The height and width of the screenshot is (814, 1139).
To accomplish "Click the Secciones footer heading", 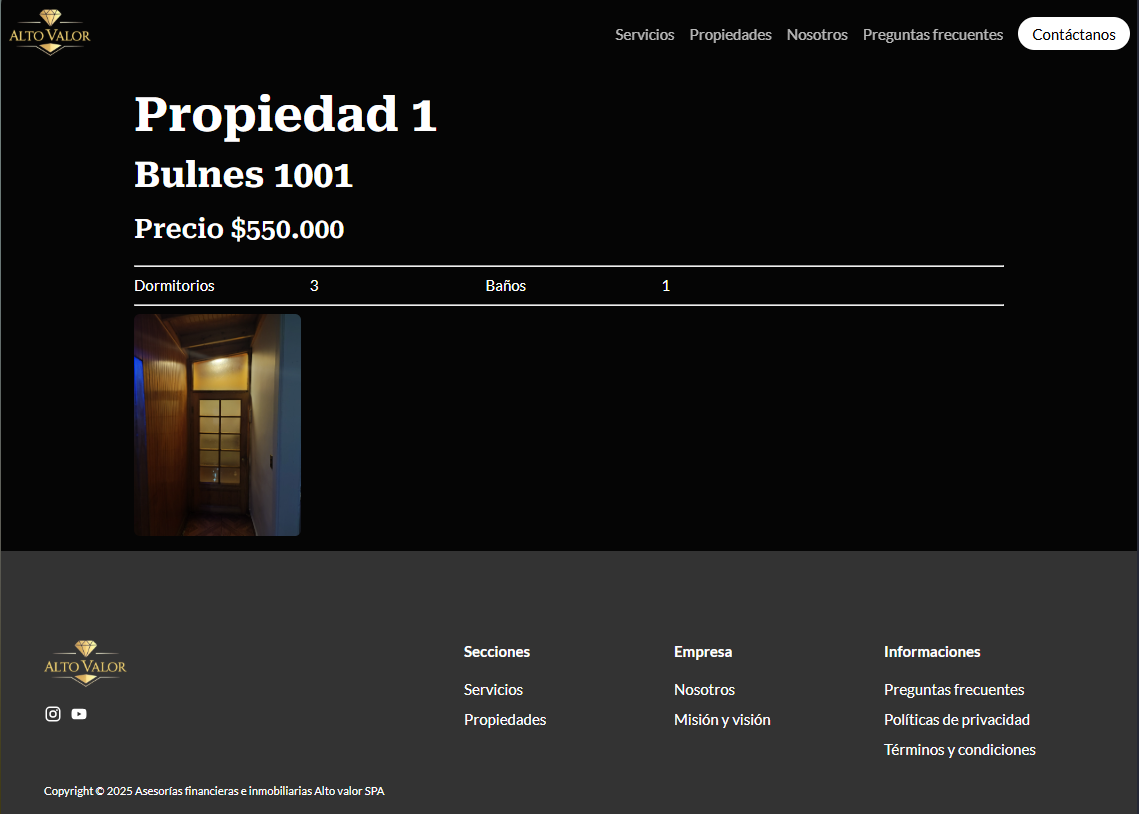I will pos(497,651).
